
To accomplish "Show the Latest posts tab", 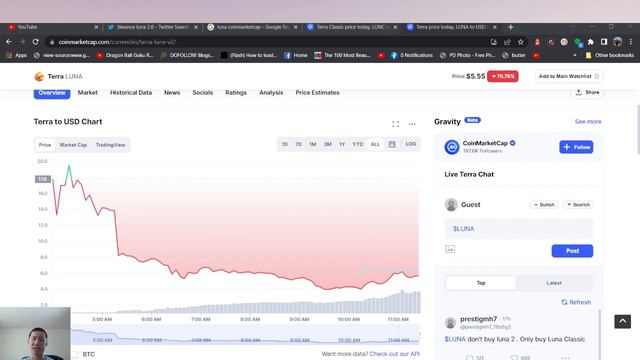I will [554, 283].
